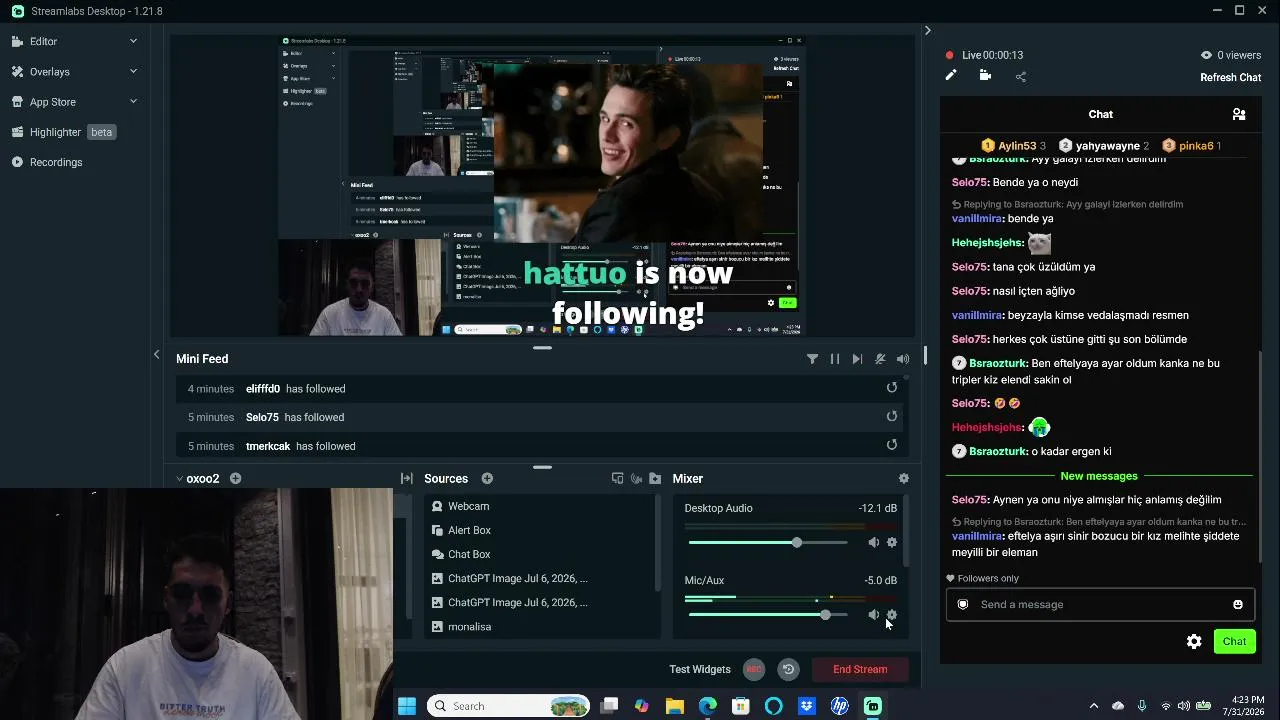This screenshot has height=720, width=1280.
Task: Add a new source with the plus icon
Action: [x=487, y=479]
